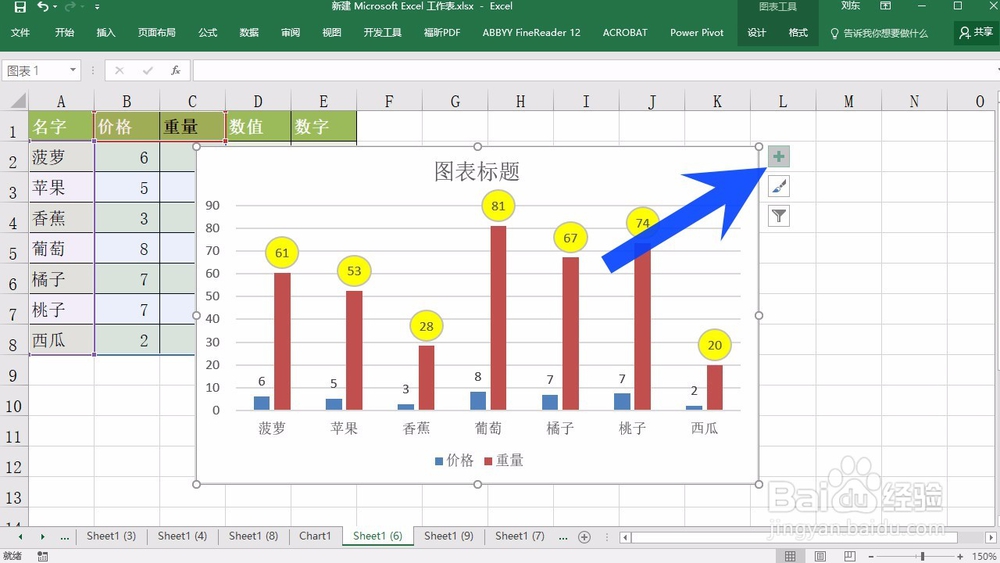
Task: Select column A header
Action: [x=61, y=101]
